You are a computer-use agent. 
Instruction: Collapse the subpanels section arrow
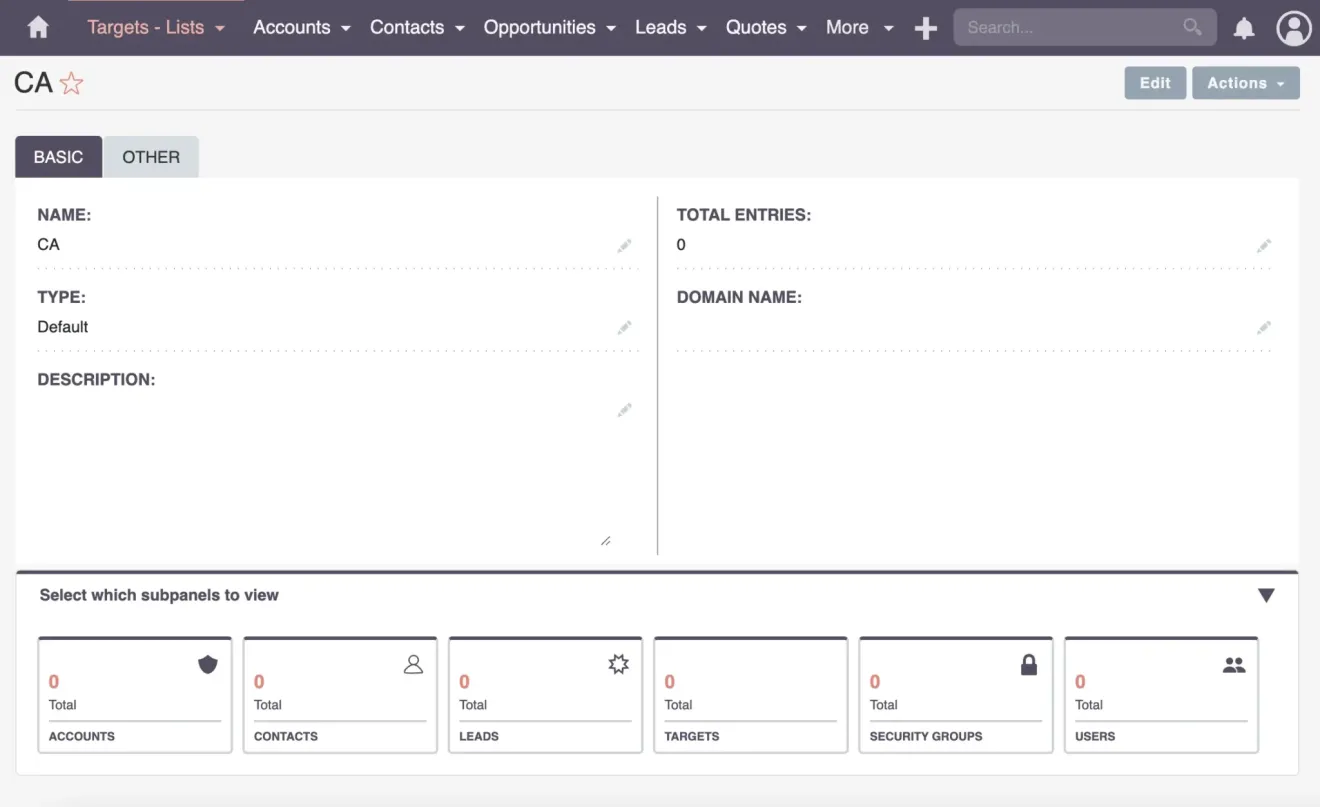pyautogui.click(x=1266, y=594)
